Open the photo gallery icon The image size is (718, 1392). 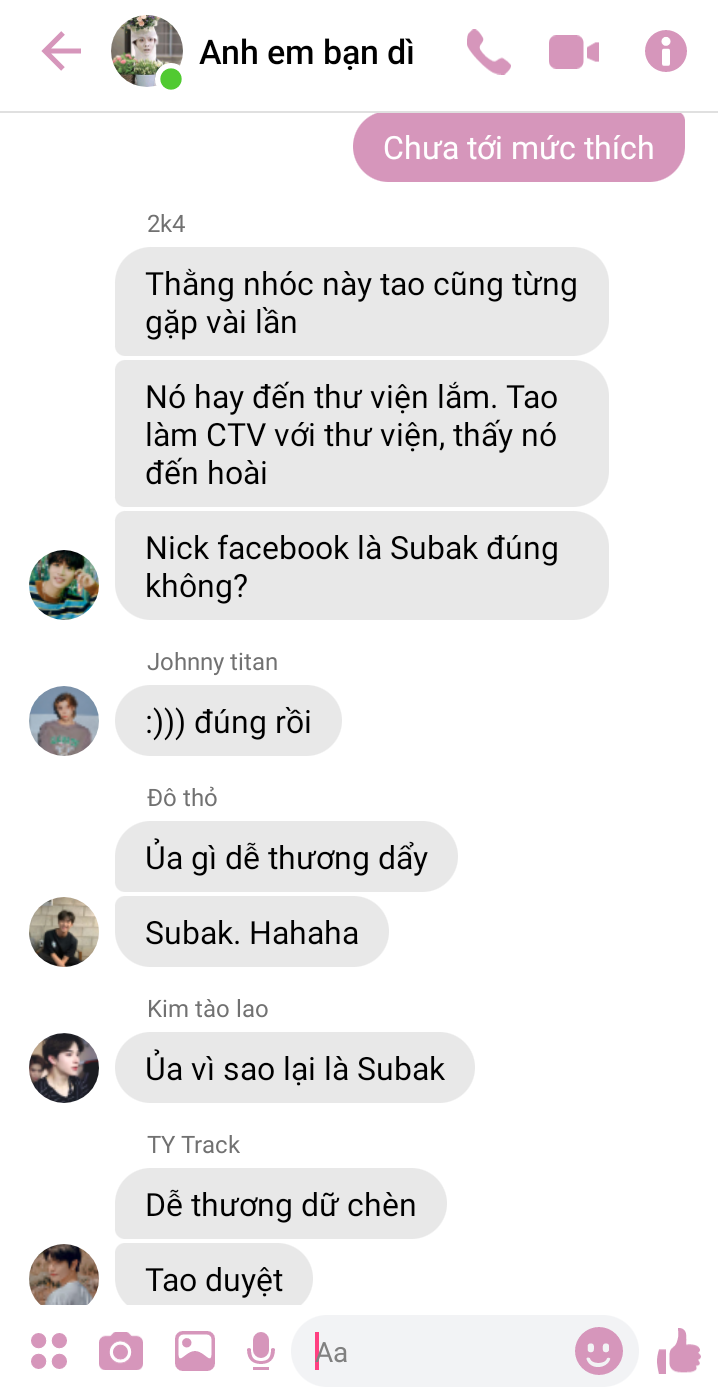point(195,1352)
